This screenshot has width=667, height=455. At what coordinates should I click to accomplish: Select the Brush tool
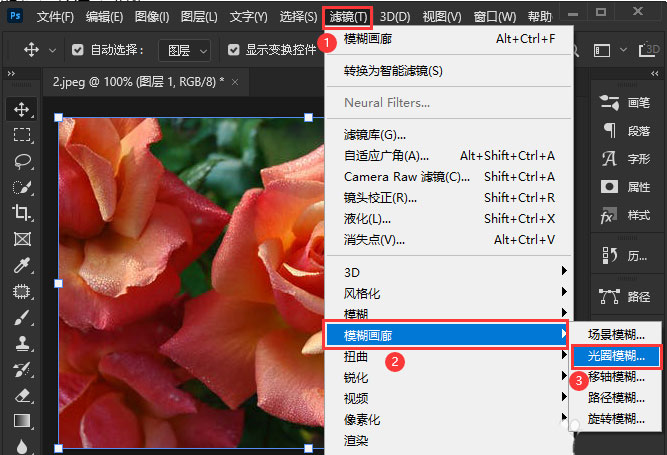22,317
